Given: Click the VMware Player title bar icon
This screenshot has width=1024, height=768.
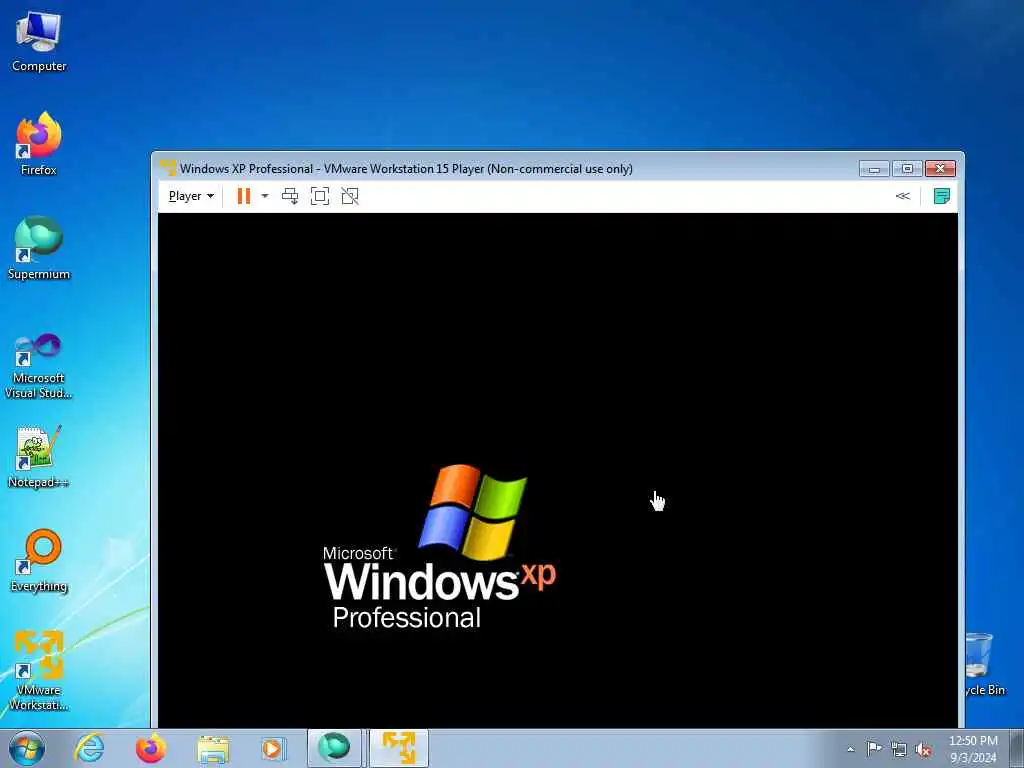Looking at the screenshot, I should point(168,168).
